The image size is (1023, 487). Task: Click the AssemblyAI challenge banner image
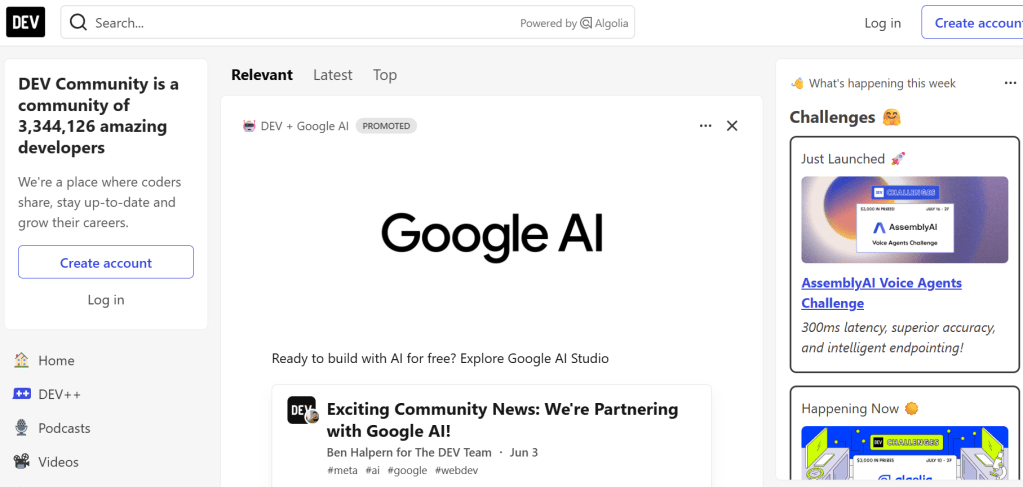[x=904, y=220]
